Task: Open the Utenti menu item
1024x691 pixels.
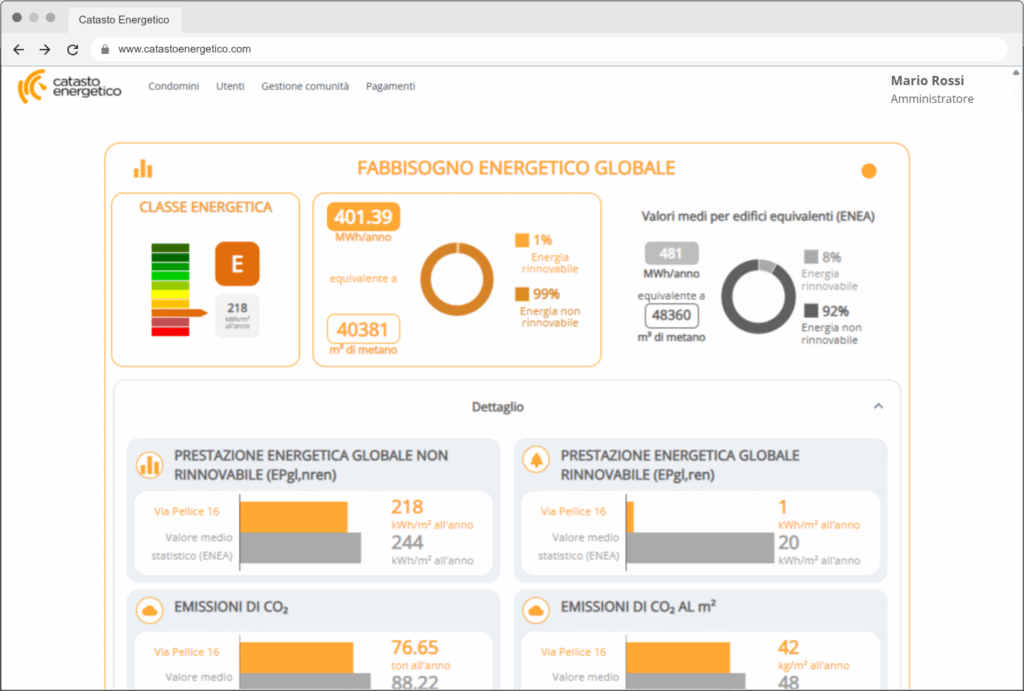Action: [x=230, y=87]
